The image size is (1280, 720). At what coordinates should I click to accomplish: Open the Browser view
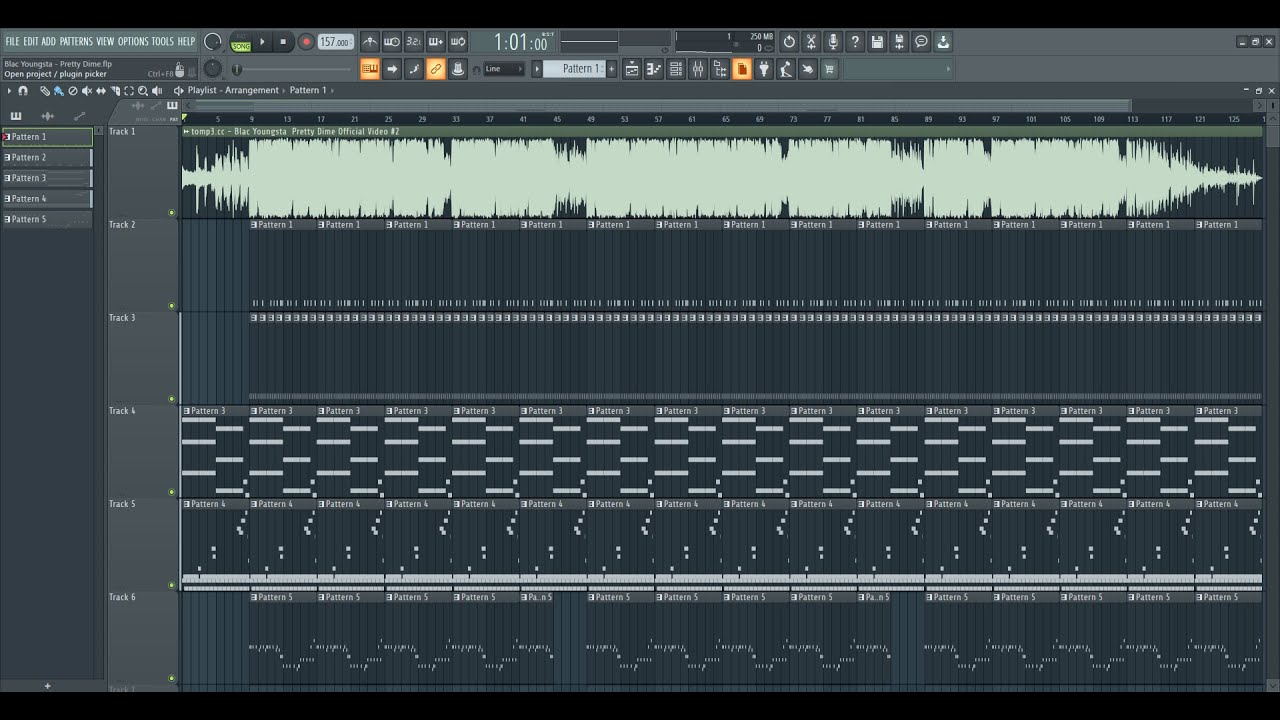[x=721, y=69]
